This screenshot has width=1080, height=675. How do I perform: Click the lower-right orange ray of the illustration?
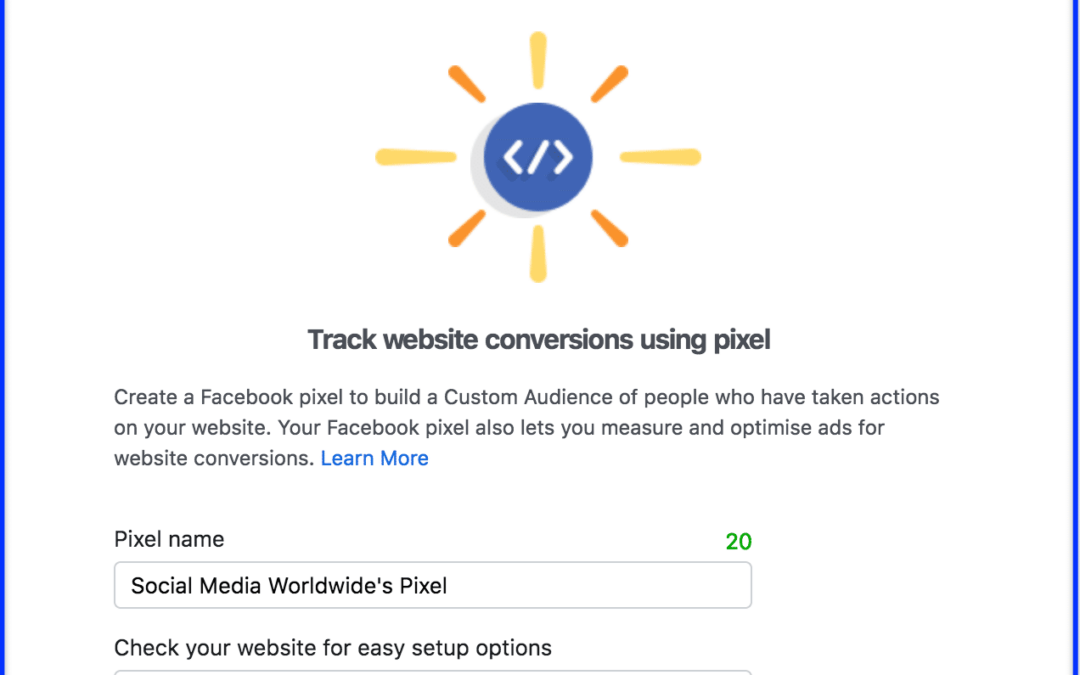pos(610,229)
